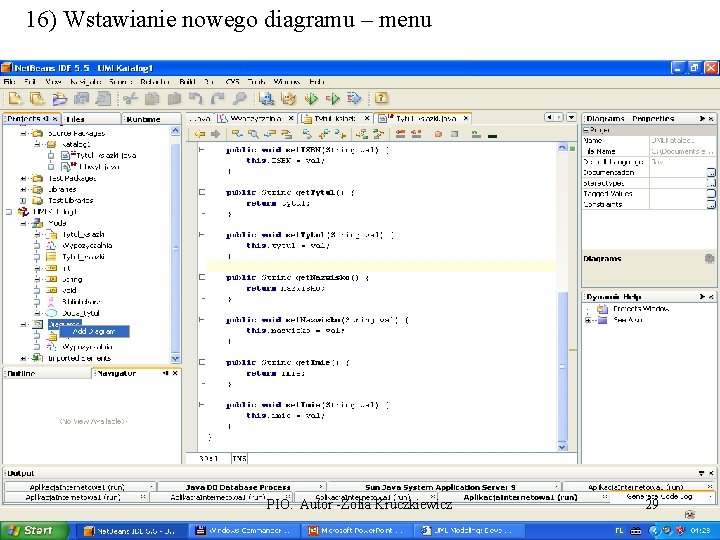
Task: Click the Cut scissors icon in toolbar
Action: click(130, 98)
